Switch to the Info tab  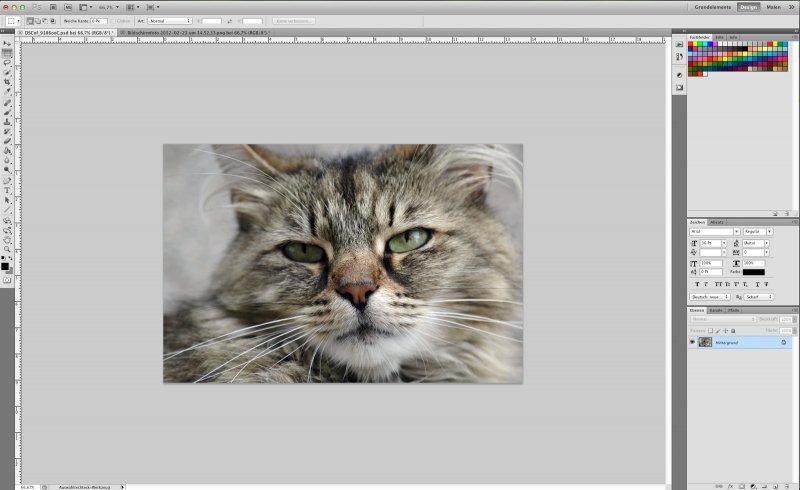click(733, 37)
